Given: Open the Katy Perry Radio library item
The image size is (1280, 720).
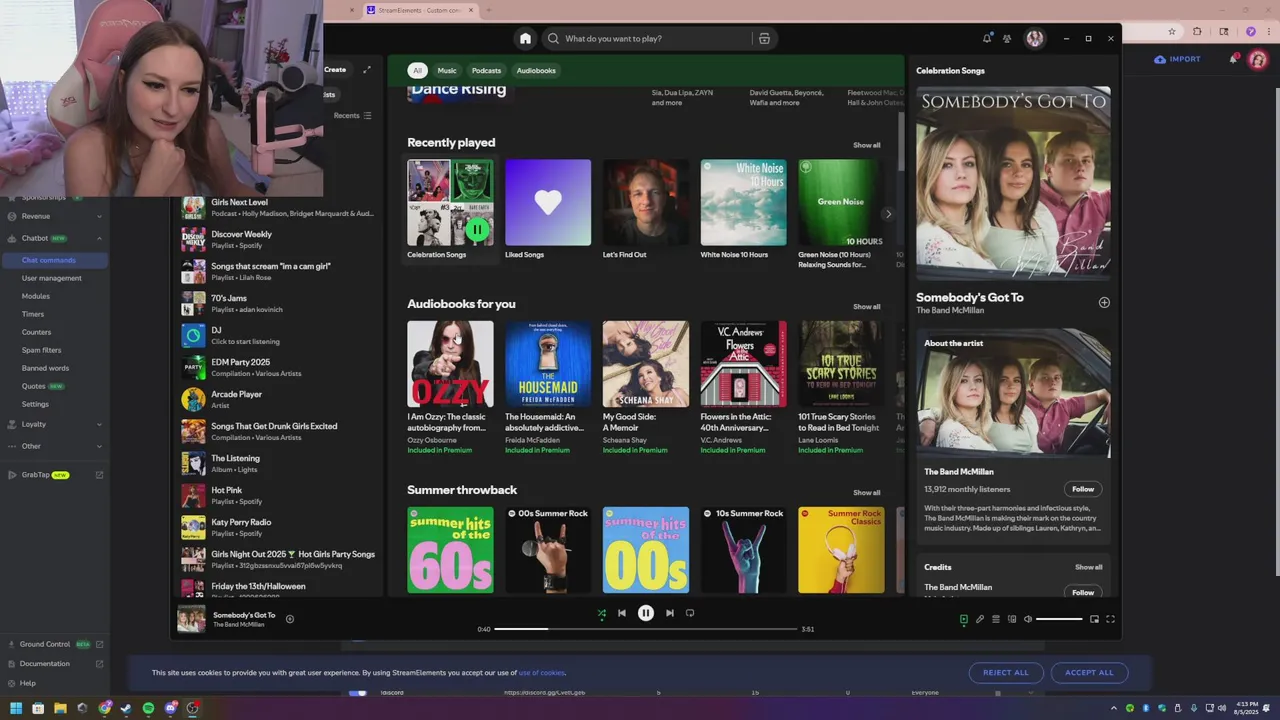Looking at the screenshot, I should [x=278, y=527].
